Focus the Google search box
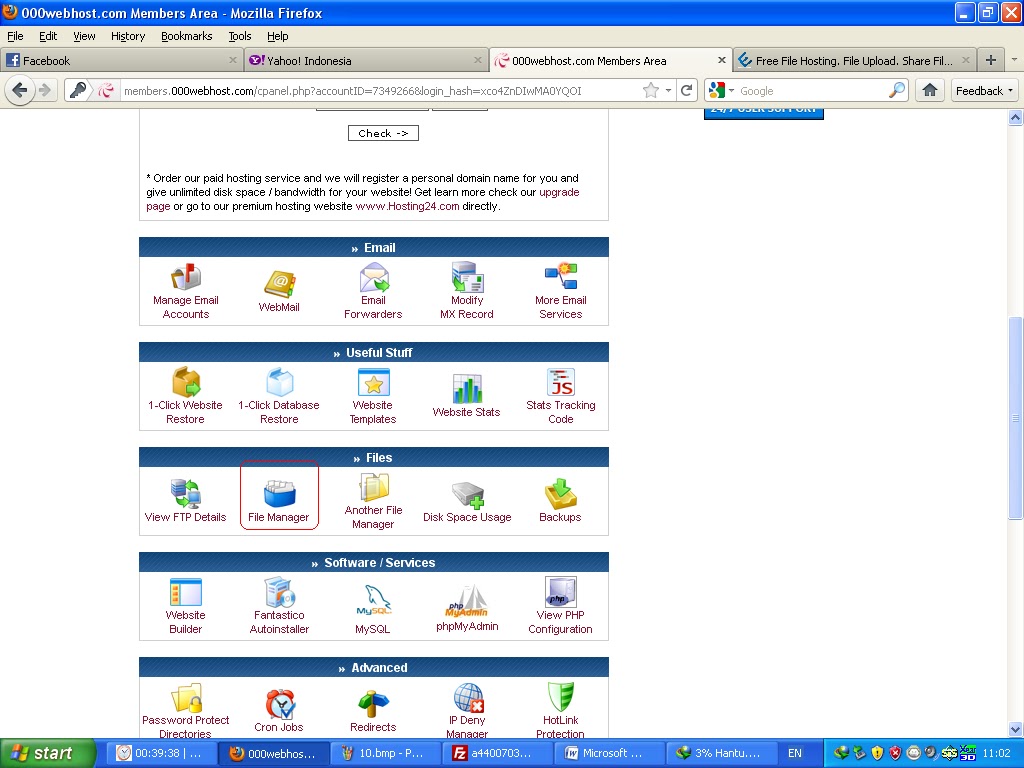This screenshot has height=768, width=1024. 812,91
